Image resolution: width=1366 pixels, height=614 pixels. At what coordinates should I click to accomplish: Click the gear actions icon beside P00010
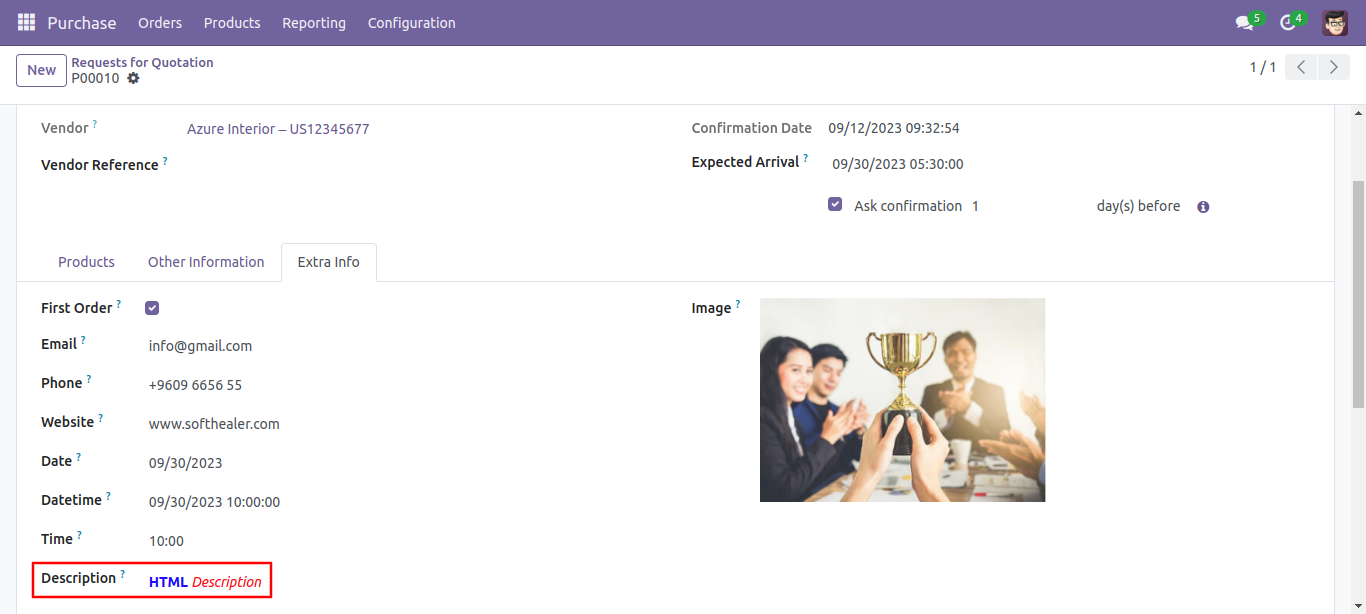pos(133,78)
